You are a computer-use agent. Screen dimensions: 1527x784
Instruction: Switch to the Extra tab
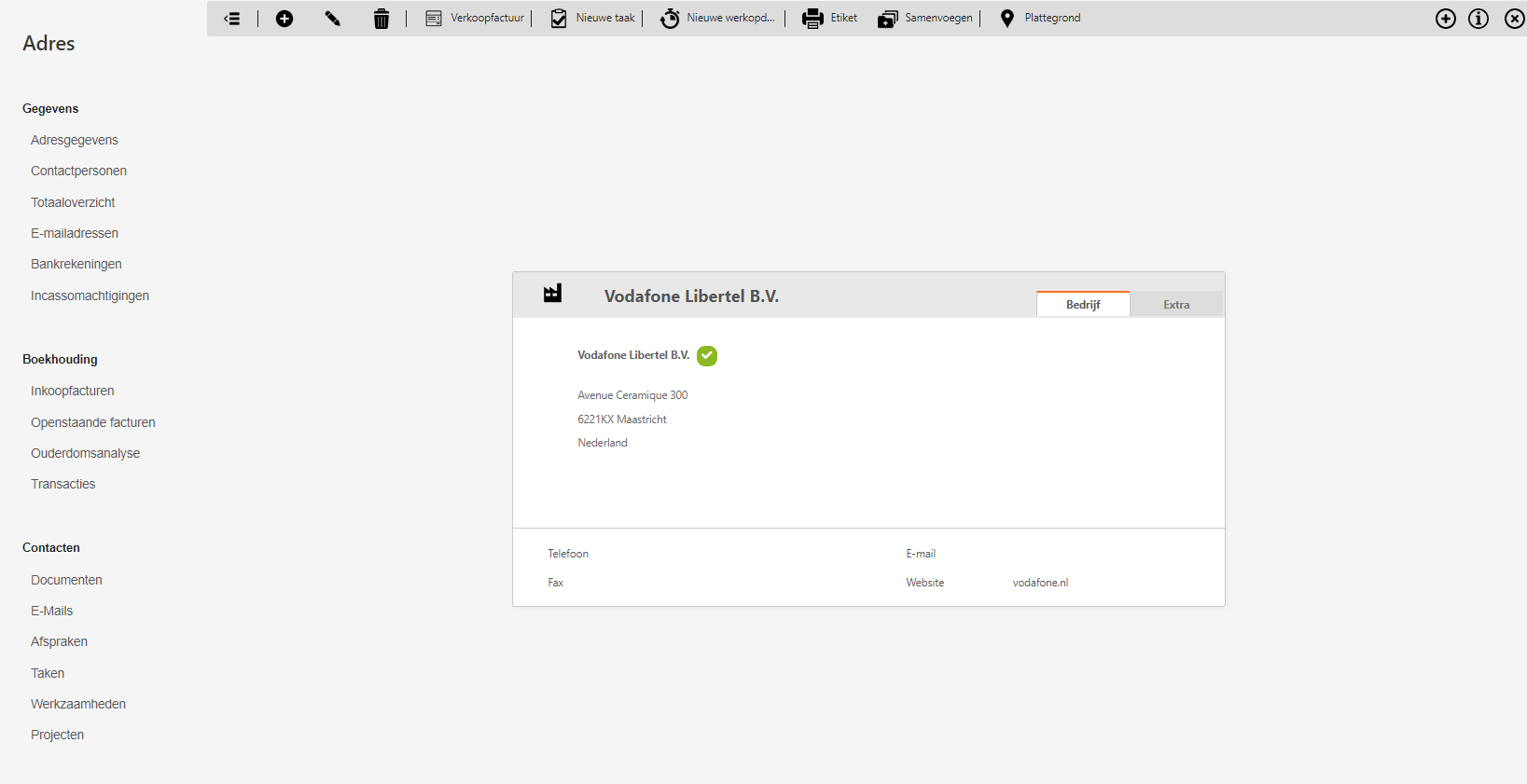(1176, 305)
